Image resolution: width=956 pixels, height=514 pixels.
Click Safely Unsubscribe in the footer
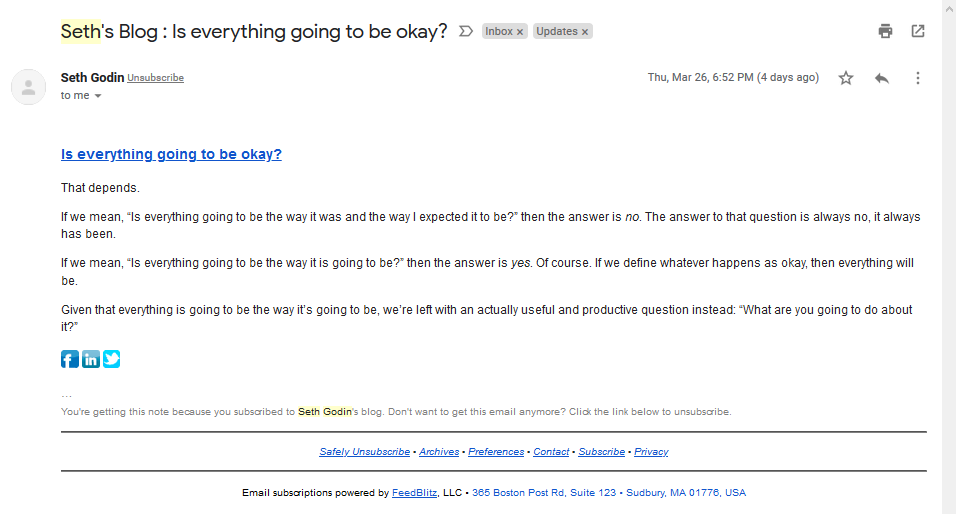pos(365,452)
